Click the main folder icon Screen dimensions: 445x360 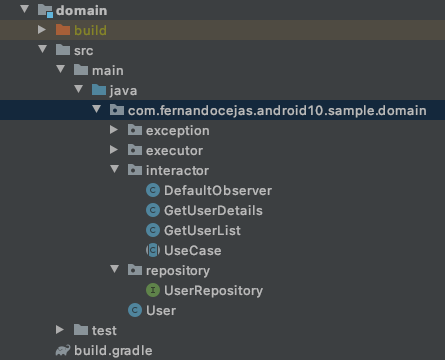coord(81,70)
